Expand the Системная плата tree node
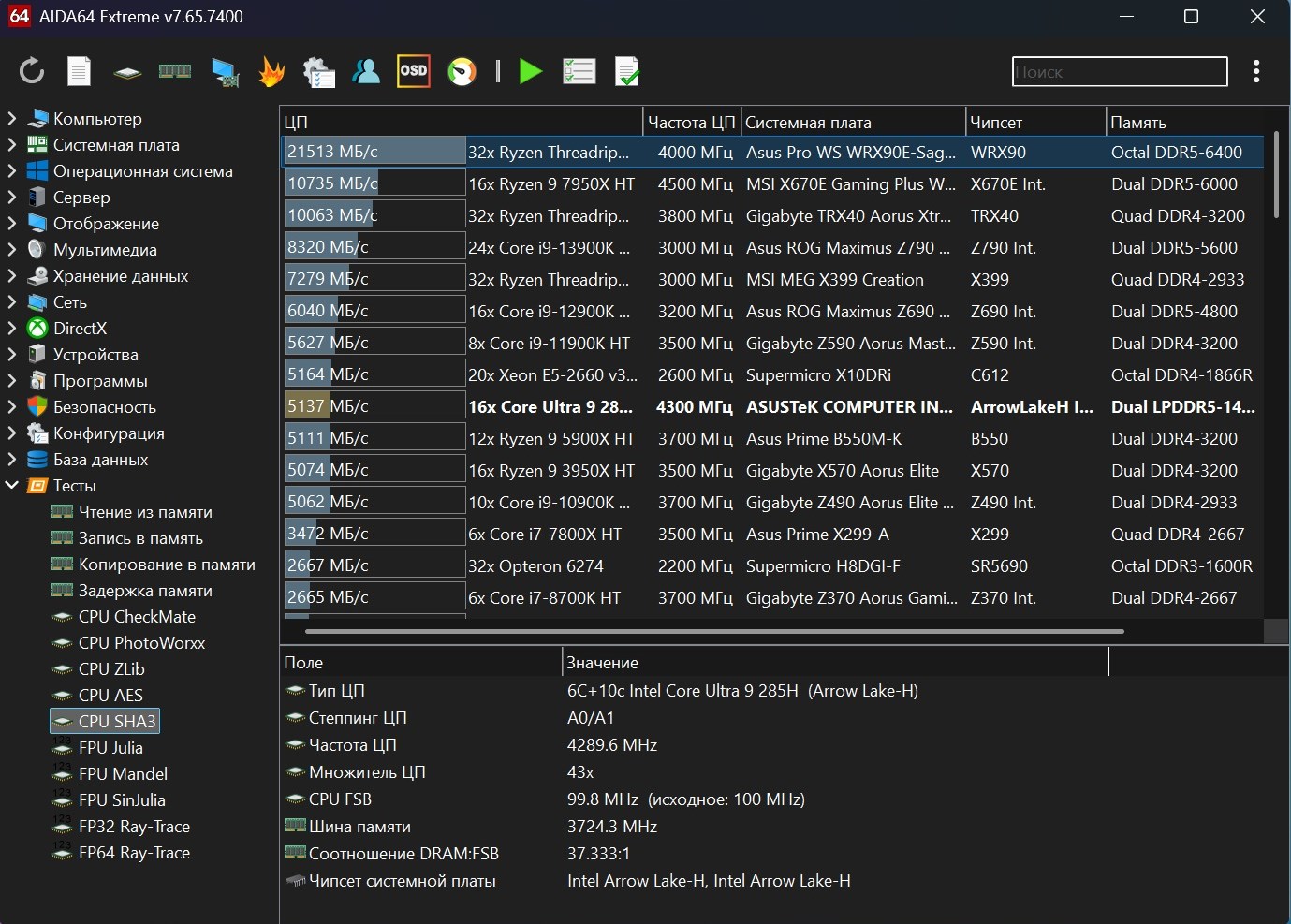The height and width of the screenshot is (924, 1291). 12,145
